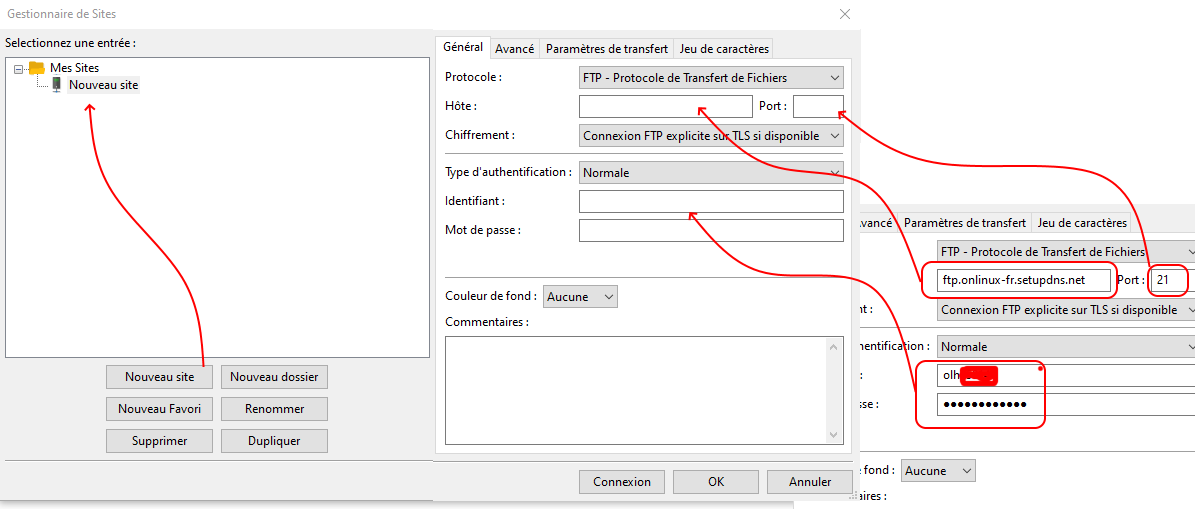This screenshot has width=1195, height=509.
Task: Click inside the Commentaires text area
Action: (637, 390)
